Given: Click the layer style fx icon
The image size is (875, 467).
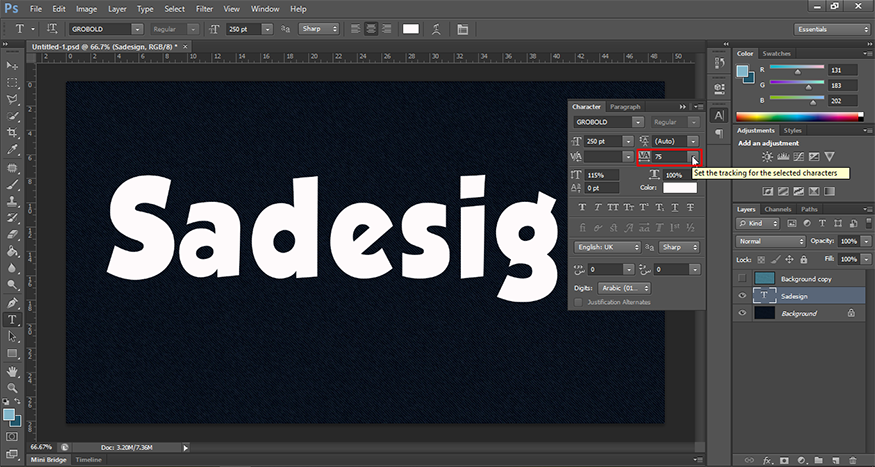Looking at the screenshot, I should point(768,460).
